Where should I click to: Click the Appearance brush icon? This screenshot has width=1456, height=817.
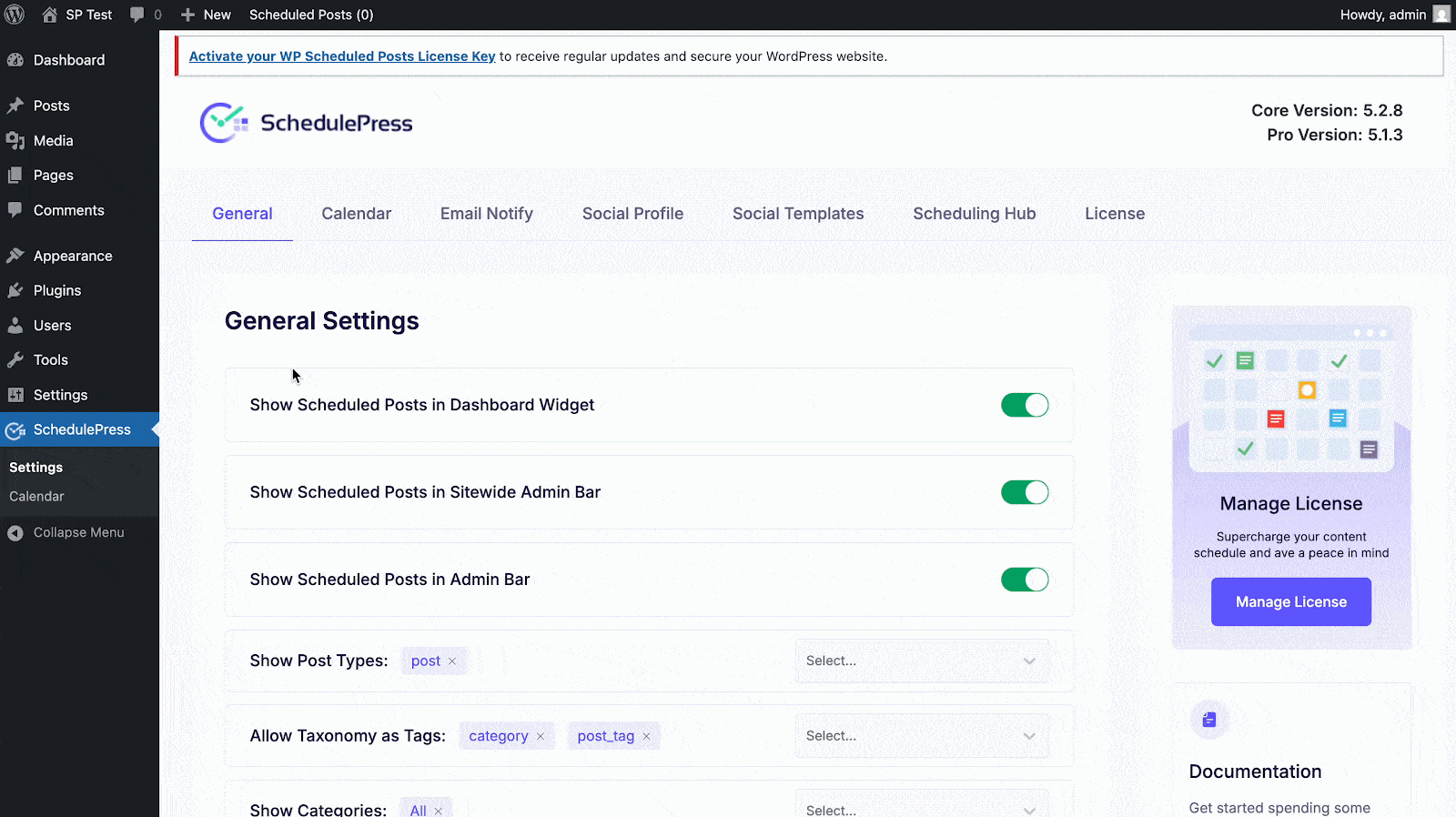[15, 256]
